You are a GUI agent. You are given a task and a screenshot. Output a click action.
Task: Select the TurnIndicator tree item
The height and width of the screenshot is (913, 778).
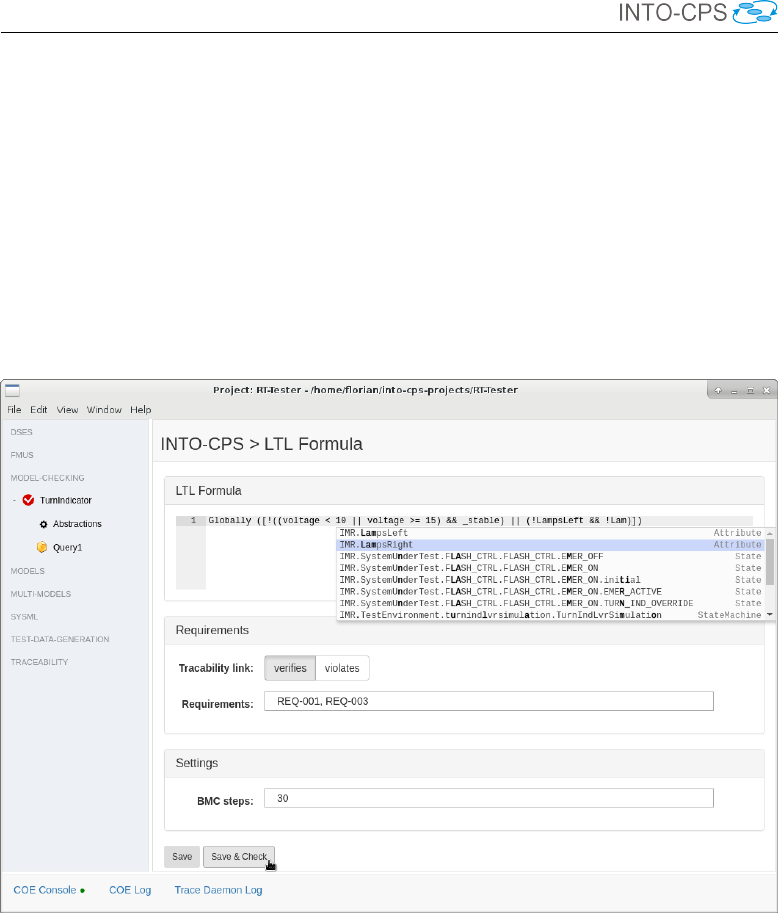(x=66, y=500)
